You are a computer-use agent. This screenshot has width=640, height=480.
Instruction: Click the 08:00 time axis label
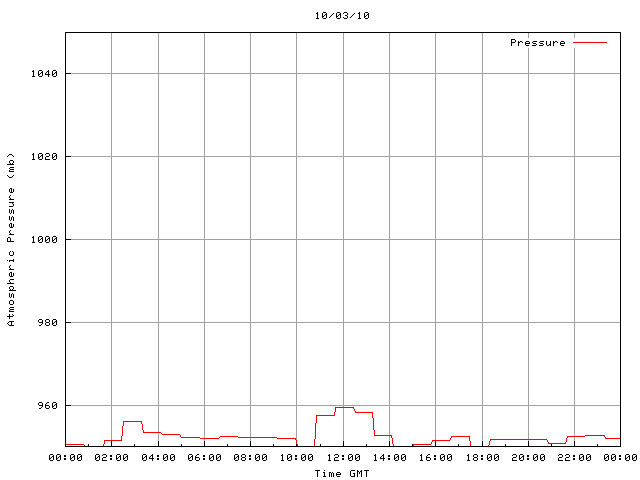tap(251, 458)
